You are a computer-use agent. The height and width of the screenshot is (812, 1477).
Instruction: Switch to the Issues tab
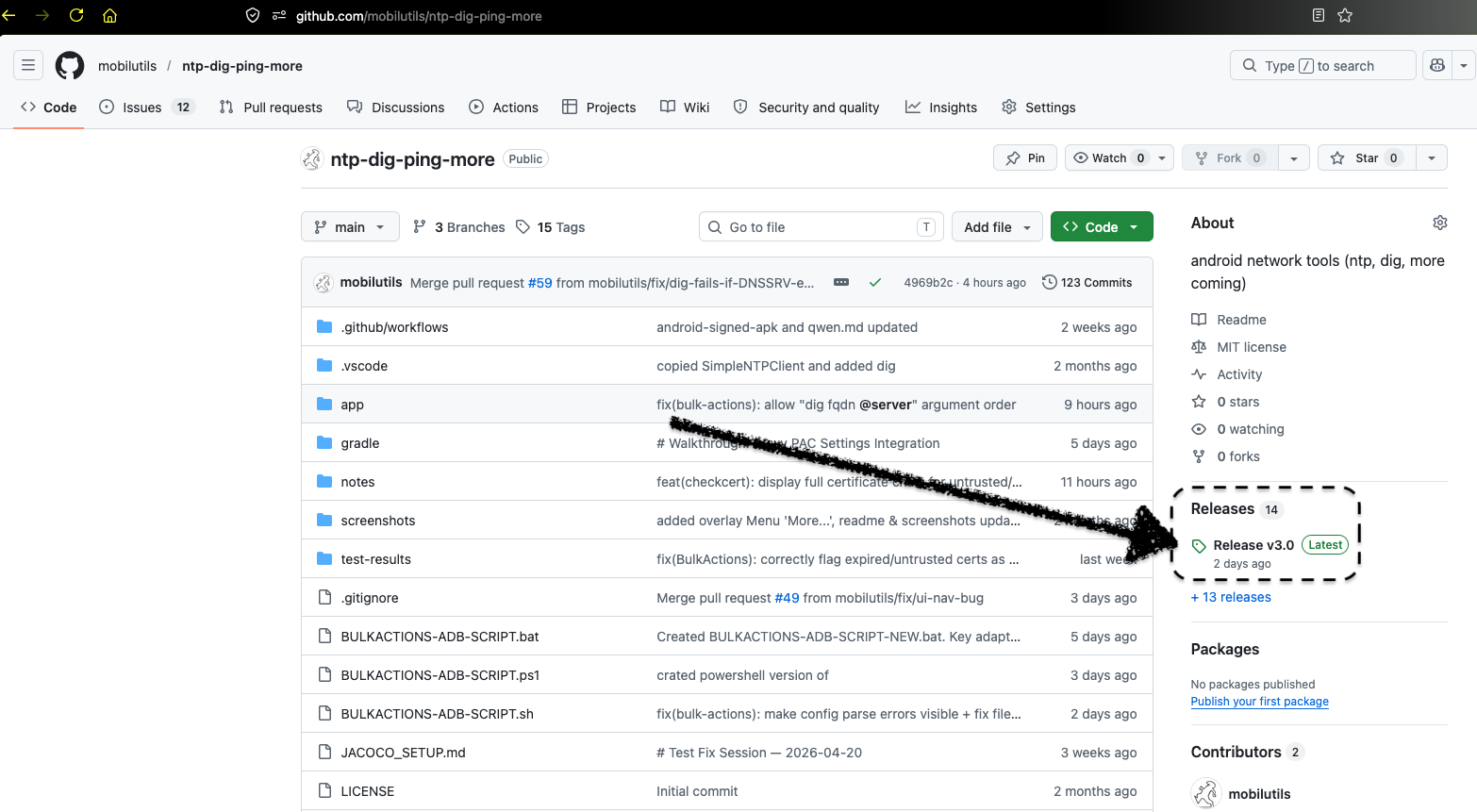pos(147,108)
